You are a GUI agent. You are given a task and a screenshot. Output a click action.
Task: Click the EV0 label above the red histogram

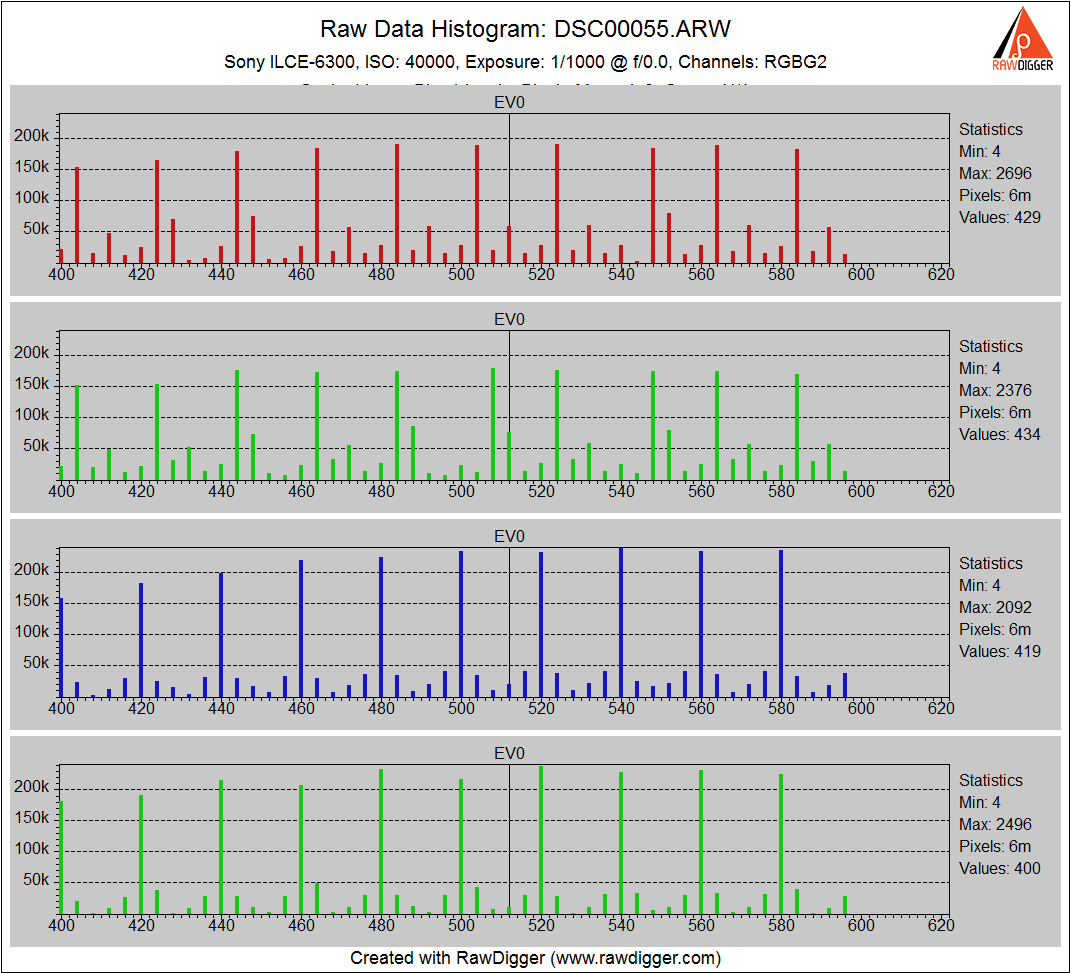tap(510, 102)
